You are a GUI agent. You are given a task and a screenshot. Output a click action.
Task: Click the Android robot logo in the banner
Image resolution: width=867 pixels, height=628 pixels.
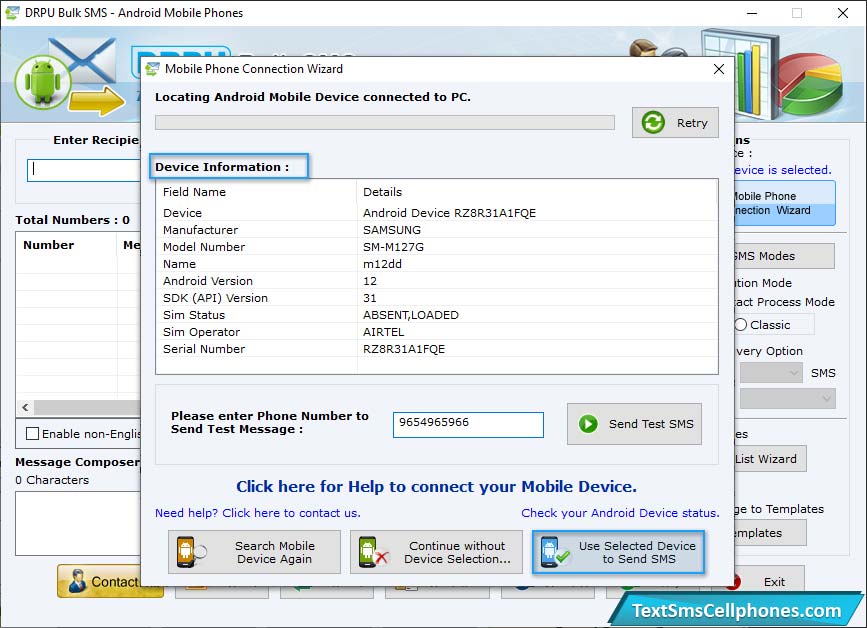43,82
